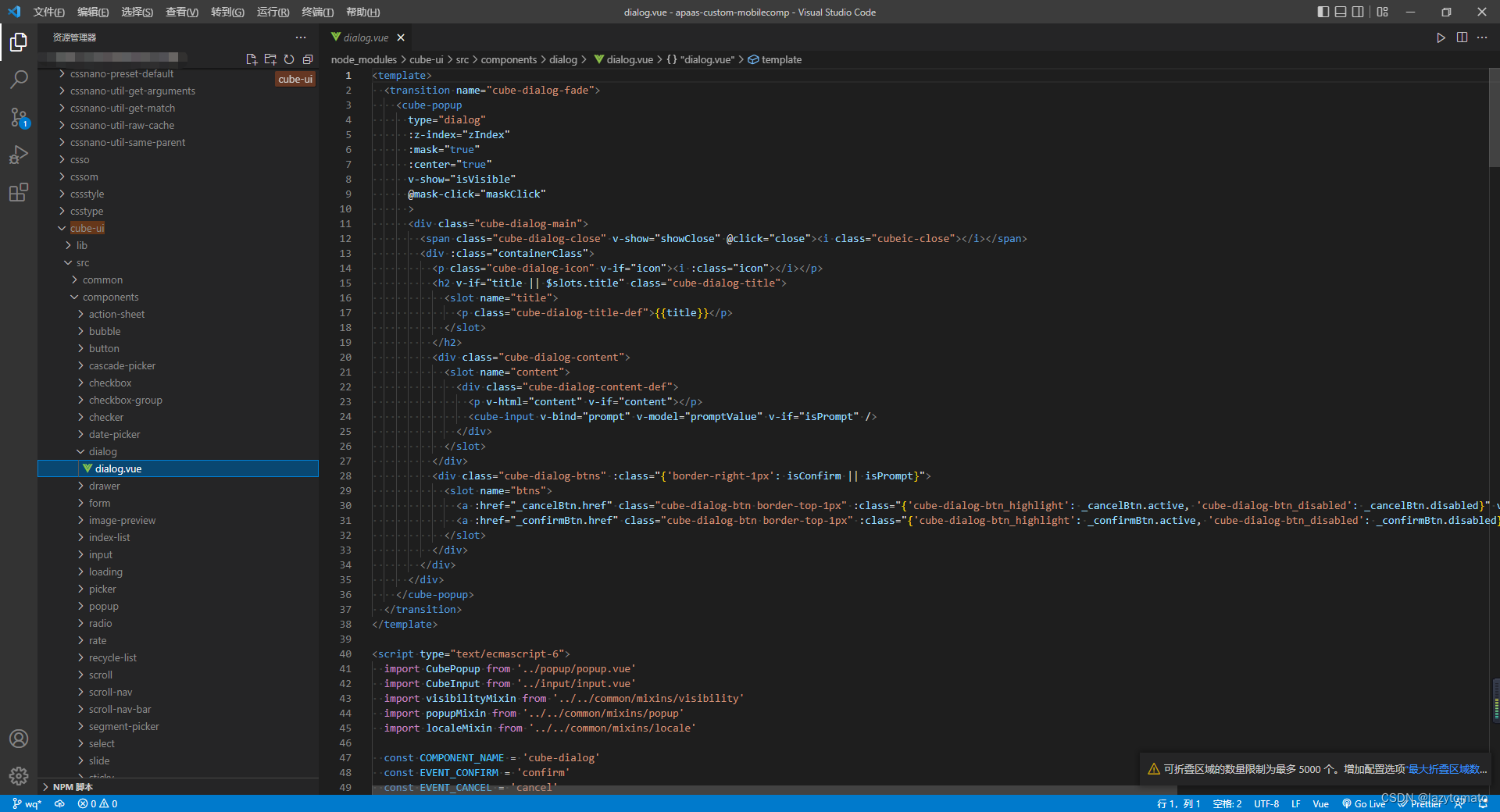Open the Extensions view
1500x812 pixels.
coord(19,192)
